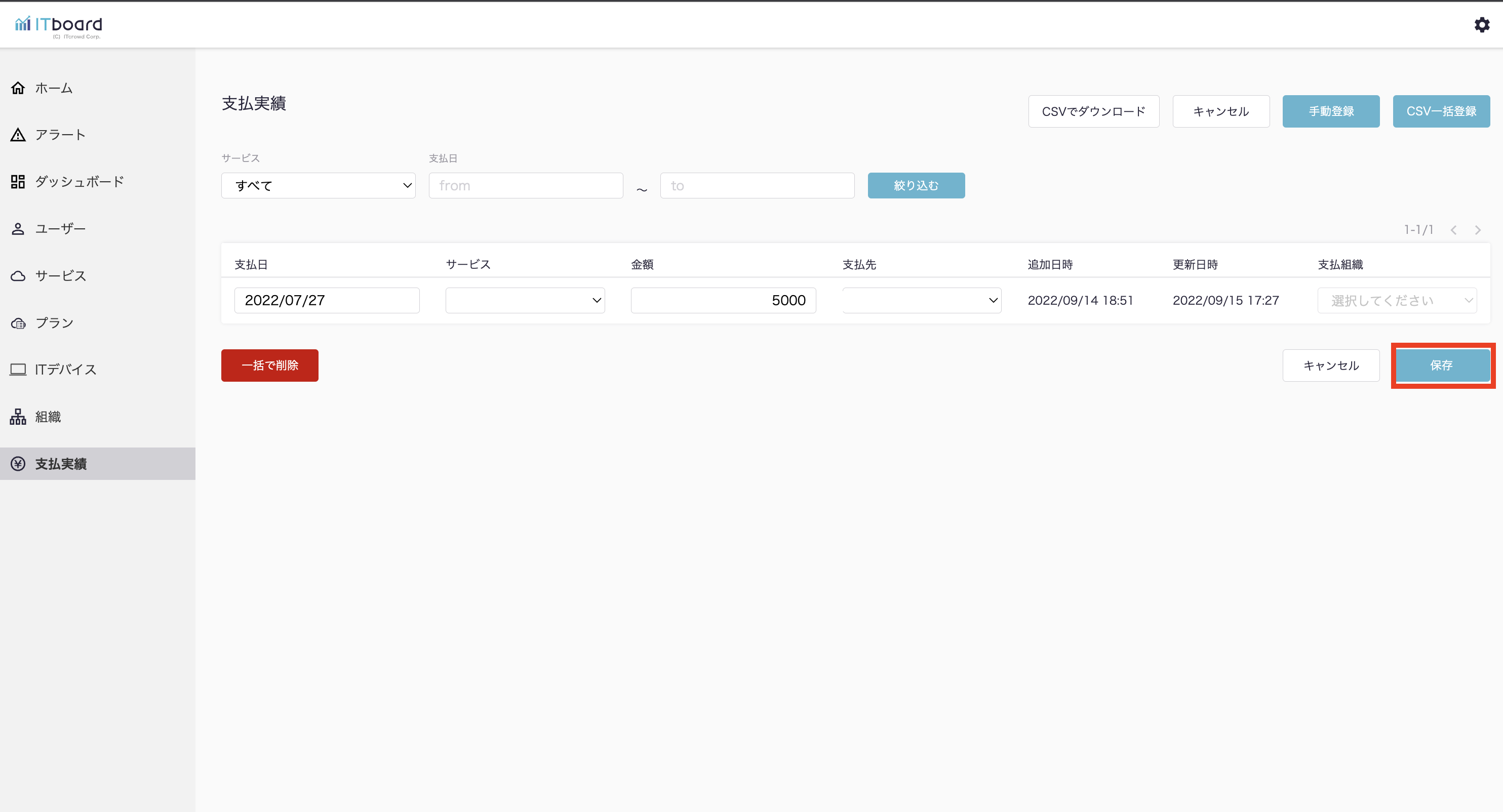1503x812 pixels.
Task: Go to next page arrow
Action: [1477, 230]
